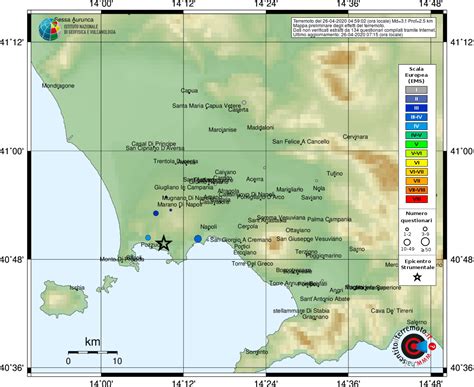Click the Gragnano label
474x387 pixels.
(315, 317)
